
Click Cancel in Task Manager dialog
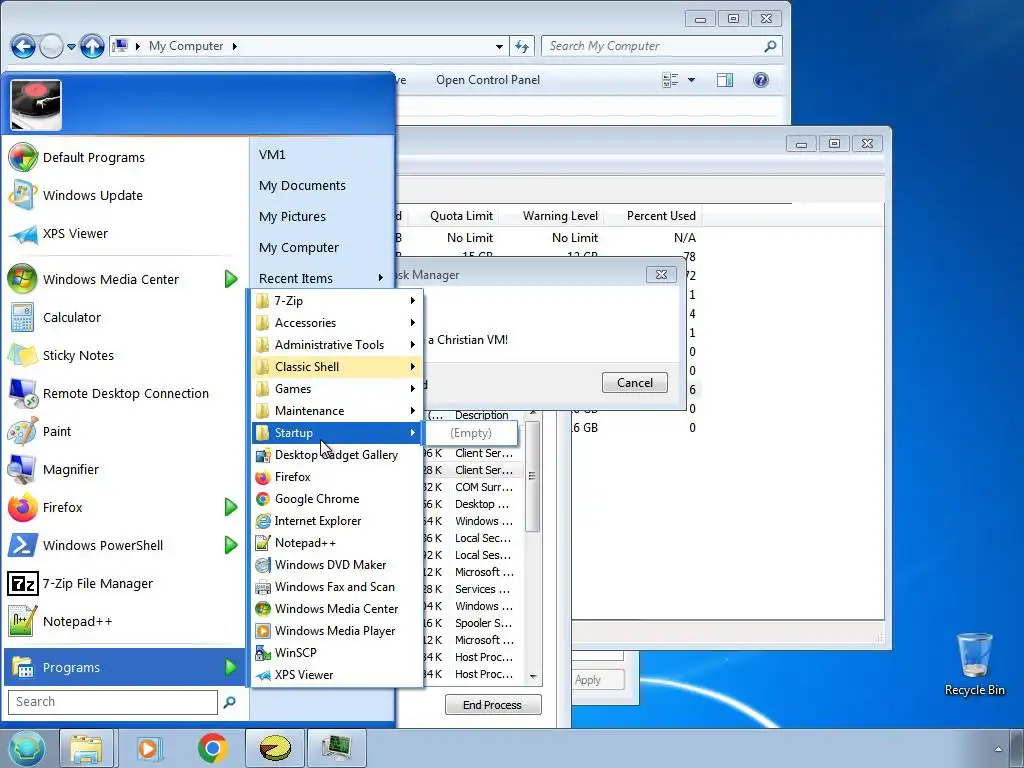coord(635,383)
